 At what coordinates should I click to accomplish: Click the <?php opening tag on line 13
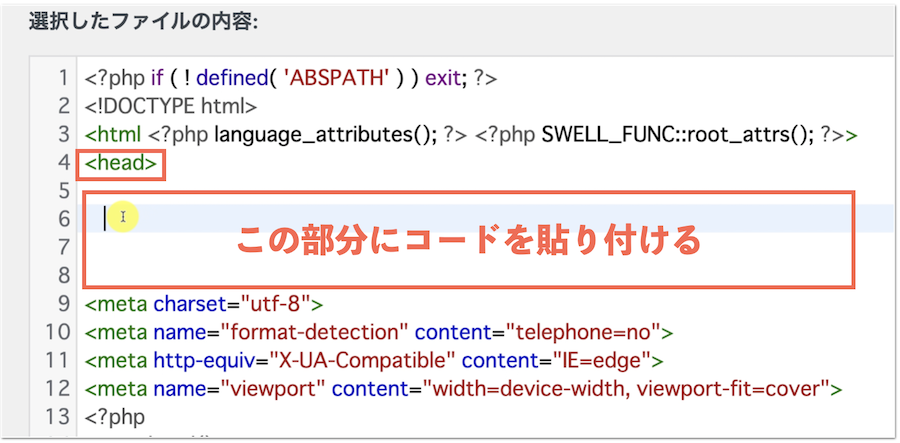[x=115, y=415]
